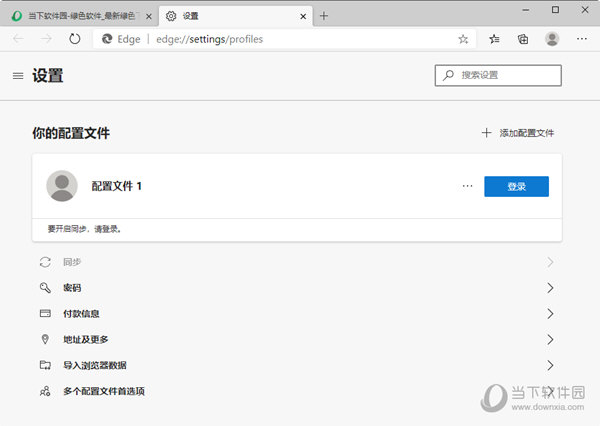
Task: Click the plus icon to open new tab
Action: tap(324, 15)
